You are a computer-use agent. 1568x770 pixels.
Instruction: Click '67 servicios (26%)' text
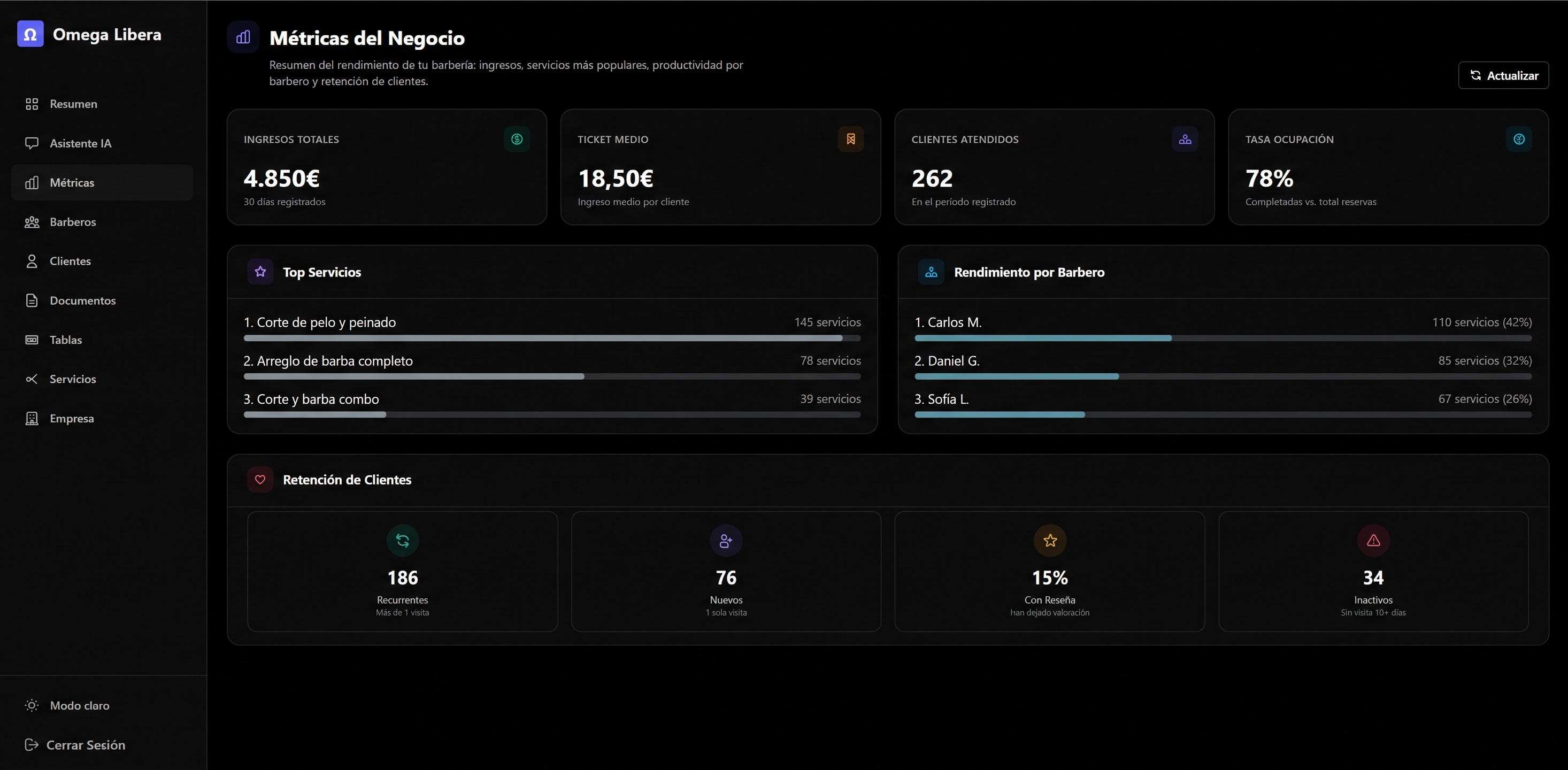click(x=1485, y=399)
